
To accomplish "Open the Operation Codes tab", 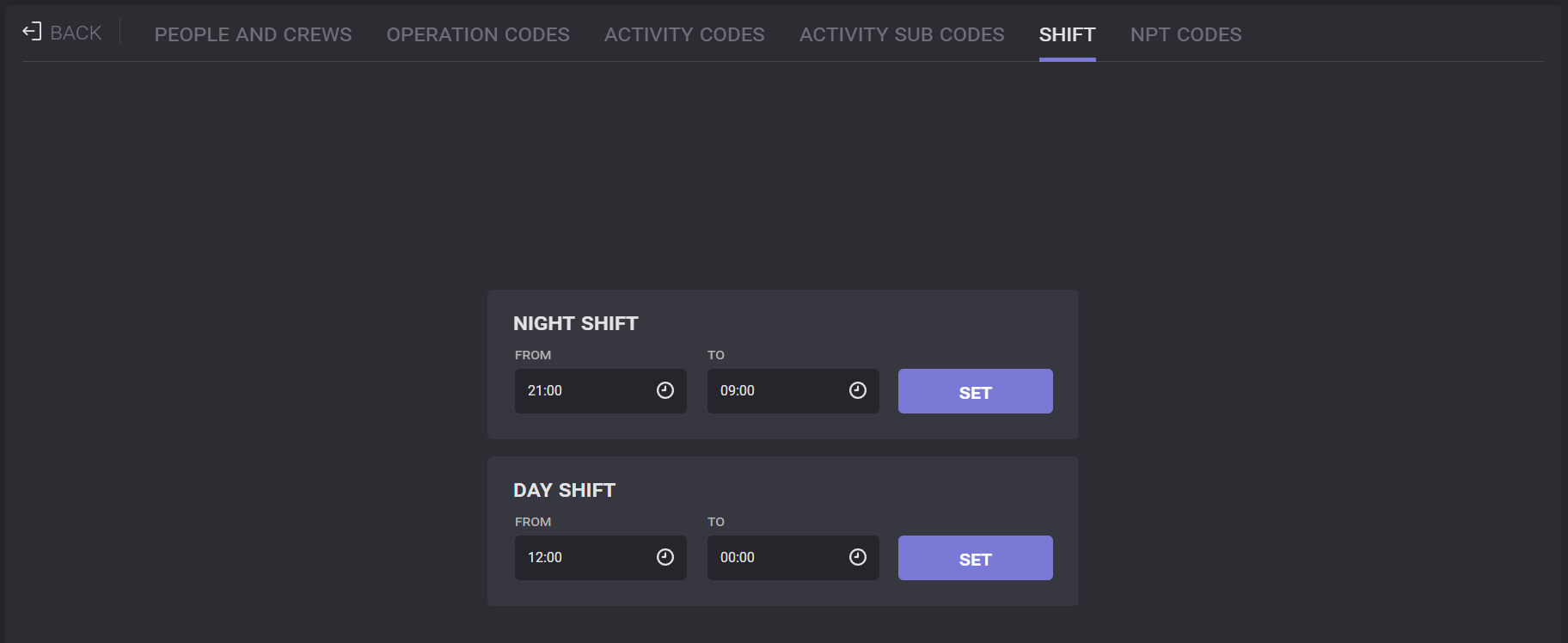I will click(478, 34).
